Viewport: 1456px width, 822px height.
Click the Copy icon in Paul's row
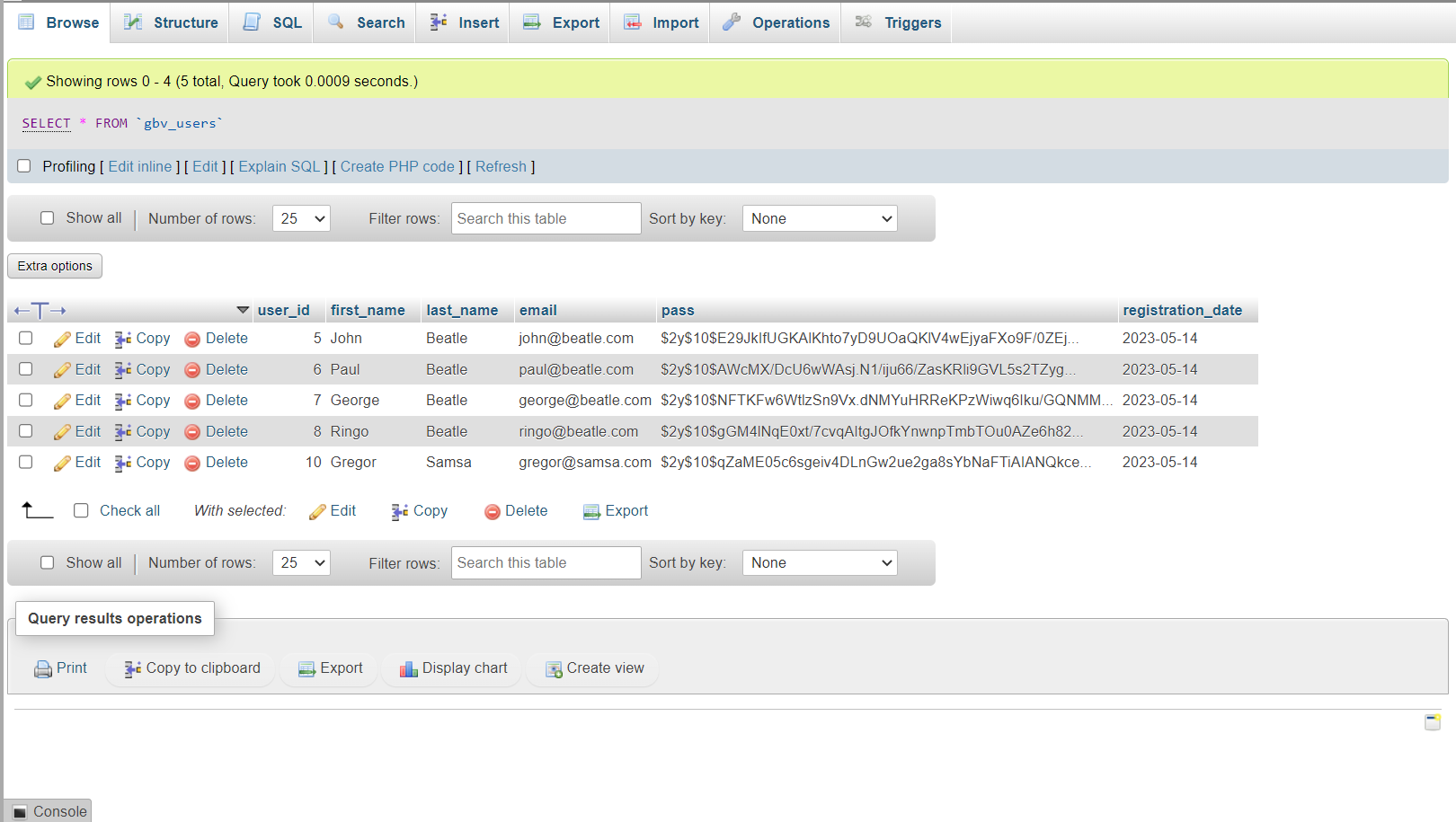pos(123,370)
